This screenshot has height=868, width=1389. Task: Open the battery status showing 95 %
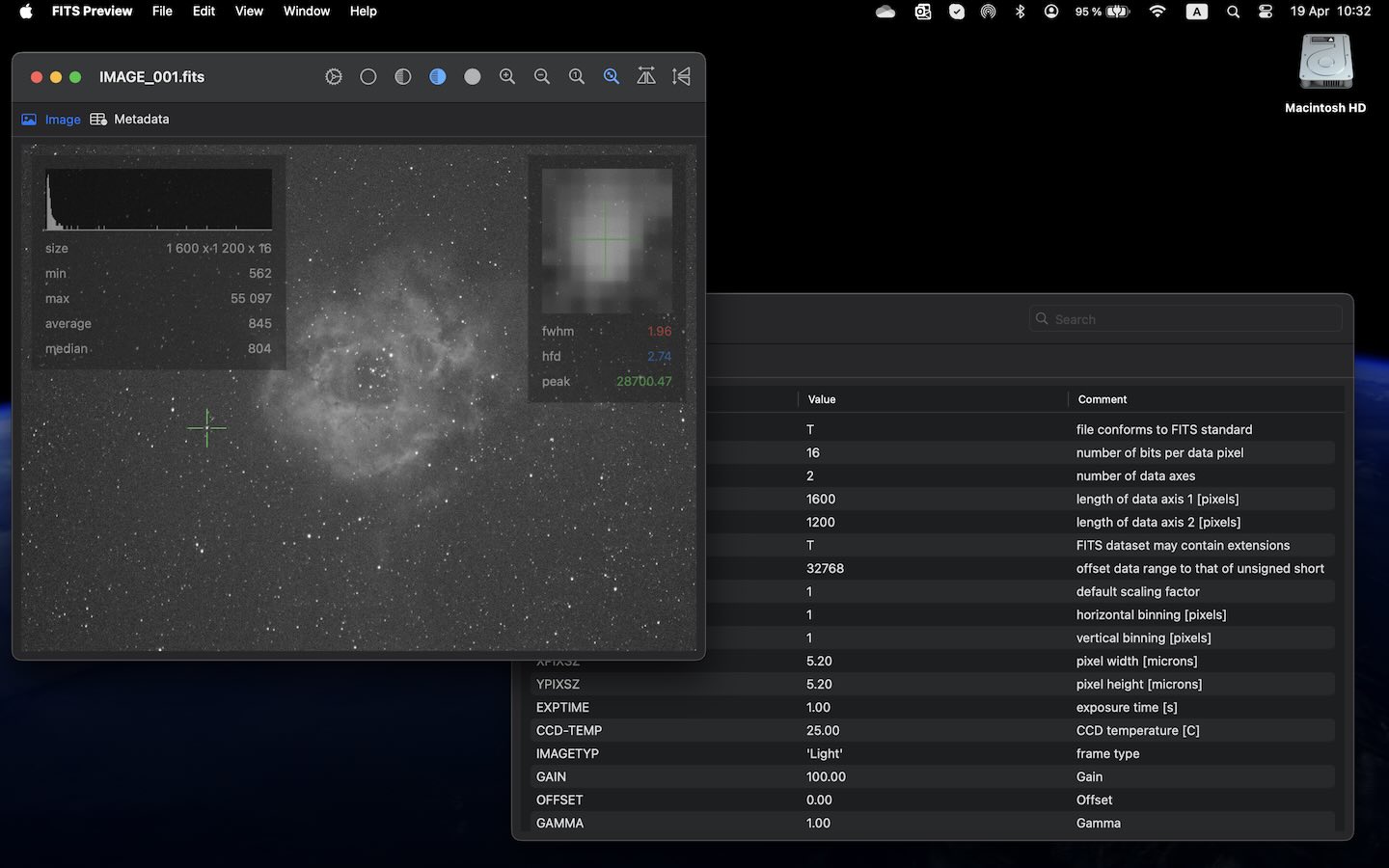point(1102,12)
